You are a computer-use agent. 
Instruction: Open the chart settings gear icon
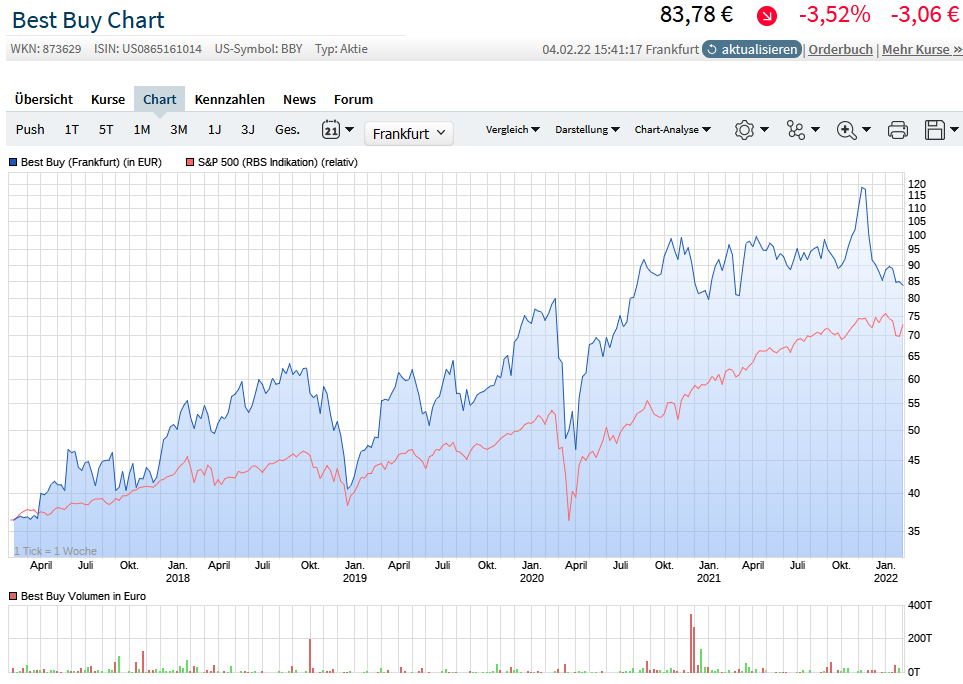click(x=744, y=130)
